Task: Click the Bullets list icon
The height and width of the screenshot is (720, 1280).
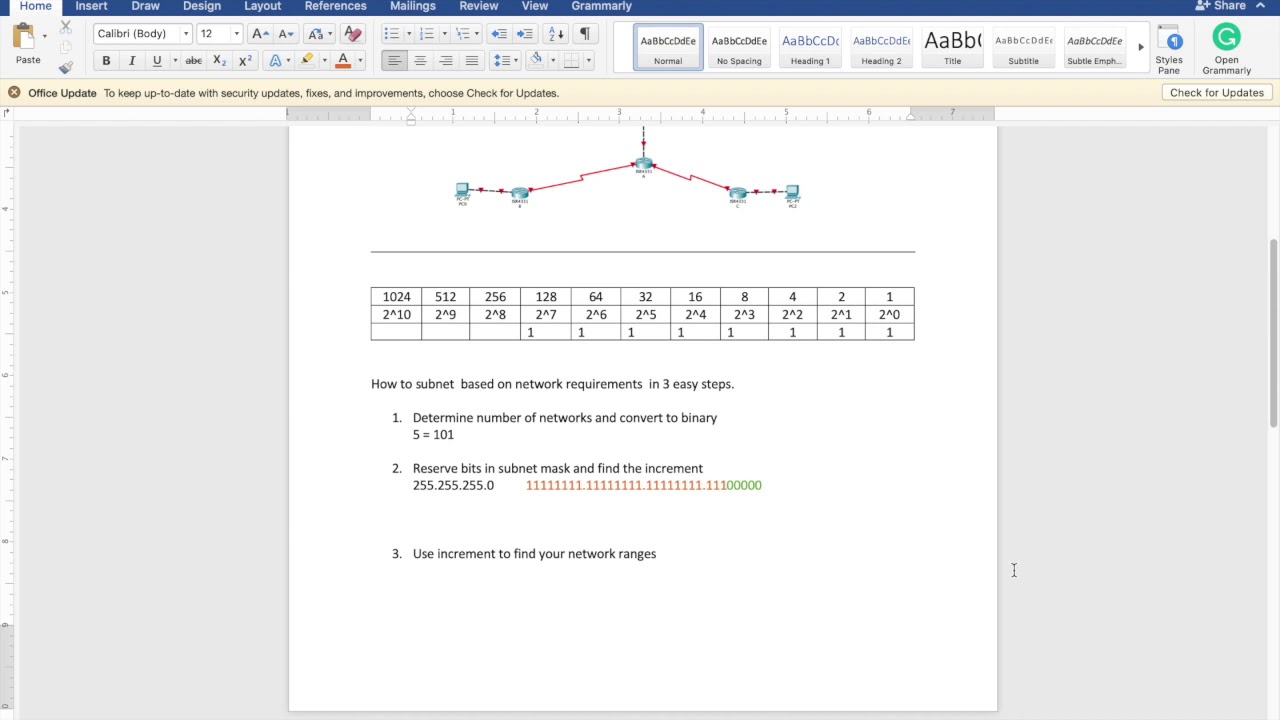Action: pos(391,34)
